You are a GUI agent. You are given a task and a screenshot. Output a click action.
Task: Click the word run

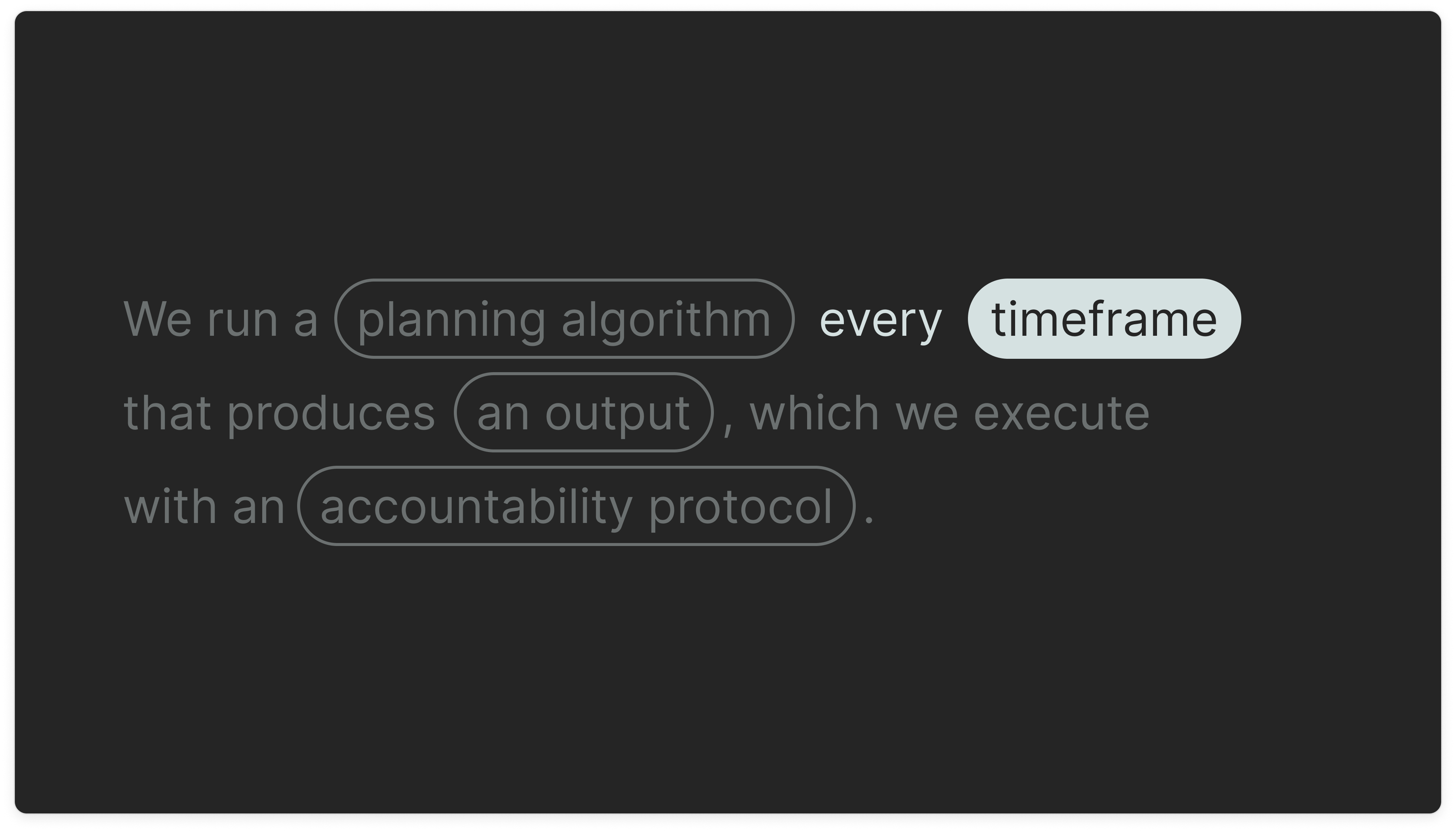(242, 321)
